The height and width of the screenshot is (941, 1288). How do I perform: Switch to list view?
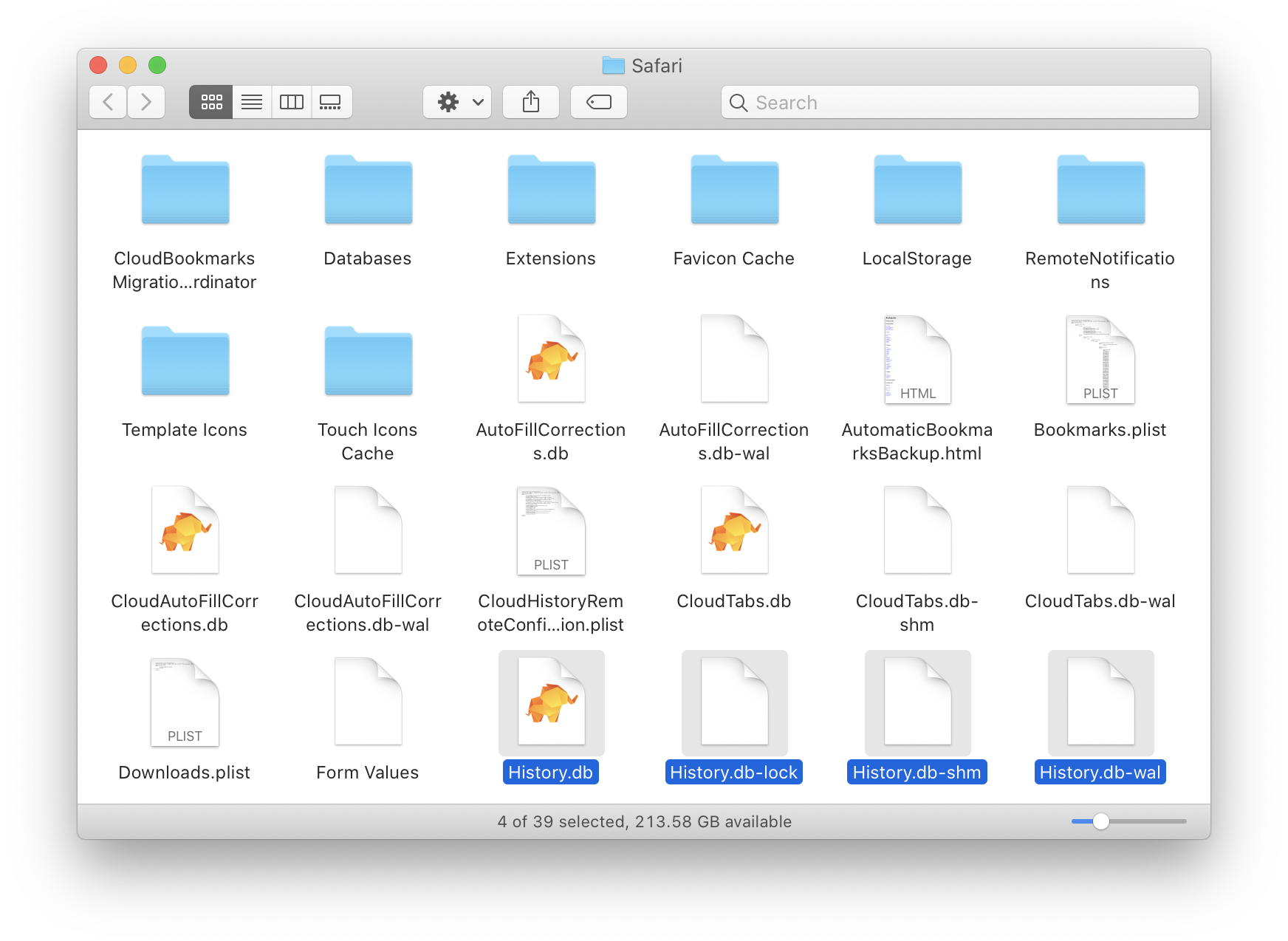coord(251,102)
